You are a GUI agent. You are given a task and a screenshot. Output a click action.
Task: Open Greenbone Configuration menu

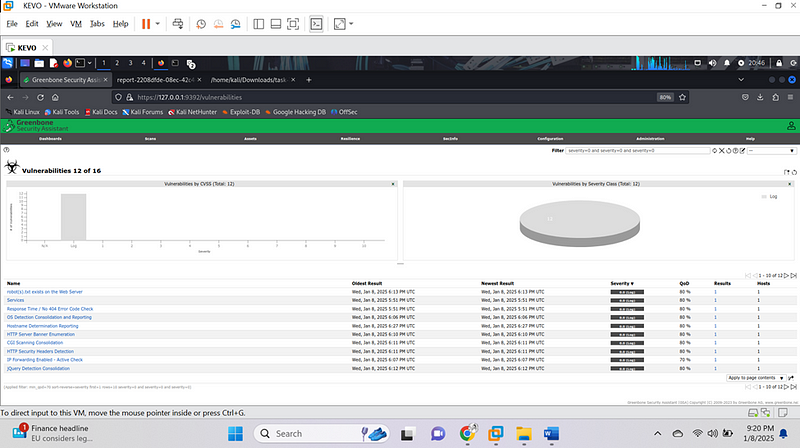[x=550, y=139]
